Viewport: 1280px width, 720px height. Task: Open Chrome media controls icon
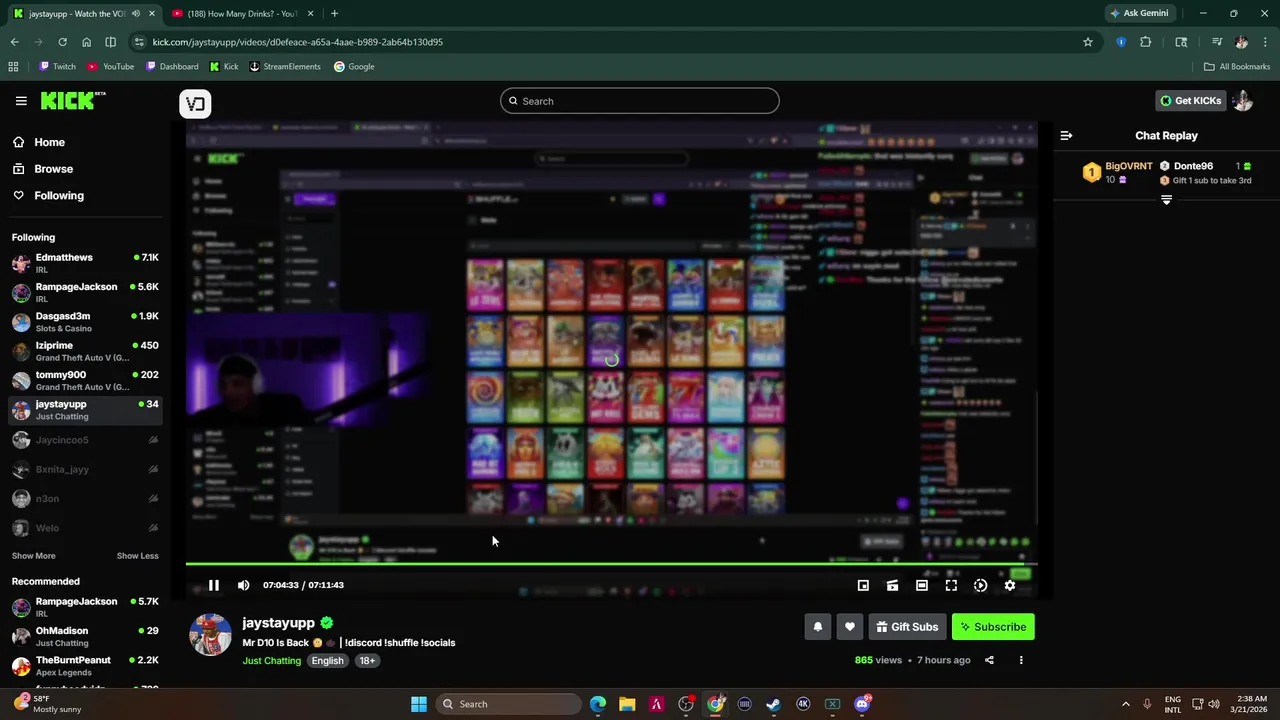point(1217,42)
